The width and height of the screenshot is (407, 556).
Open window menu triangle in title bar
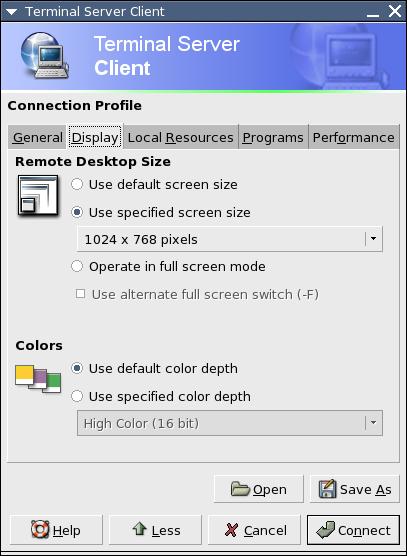(x=11, y=12)
